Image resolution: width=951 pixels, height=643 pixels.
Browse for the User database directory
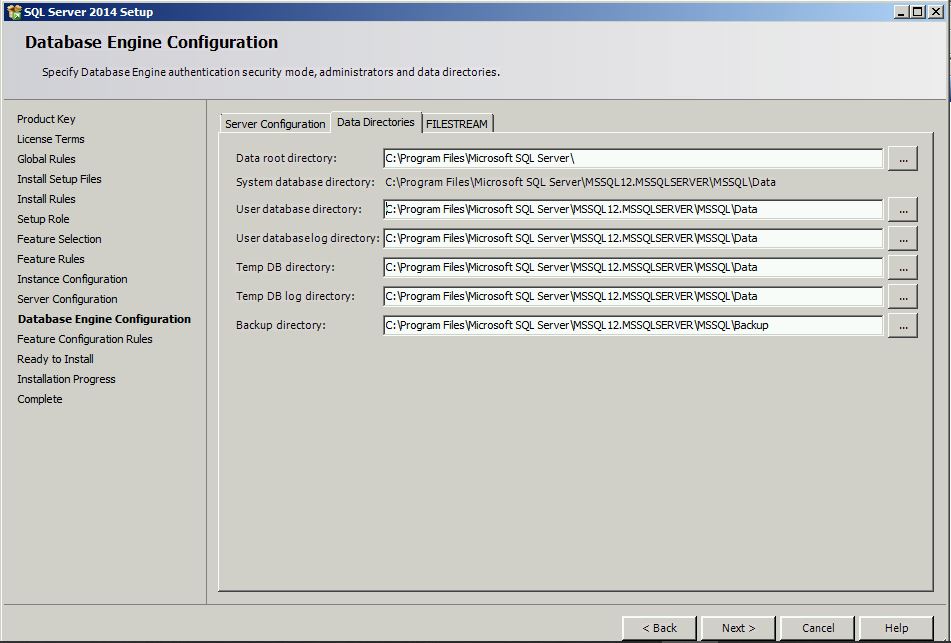pyautogui.click(x=902, y=209)
